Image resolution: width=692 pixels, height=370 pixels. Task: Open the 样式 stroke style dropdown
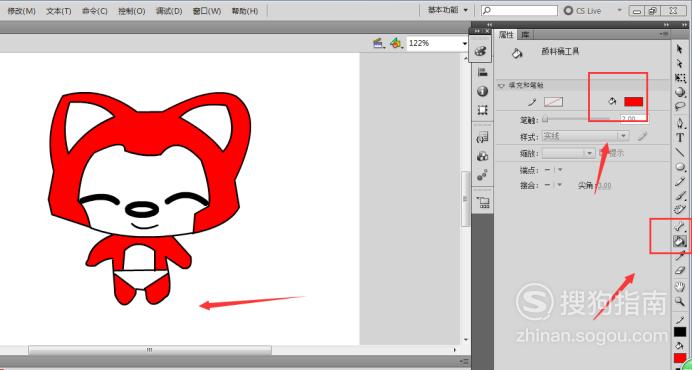point(585,136)
